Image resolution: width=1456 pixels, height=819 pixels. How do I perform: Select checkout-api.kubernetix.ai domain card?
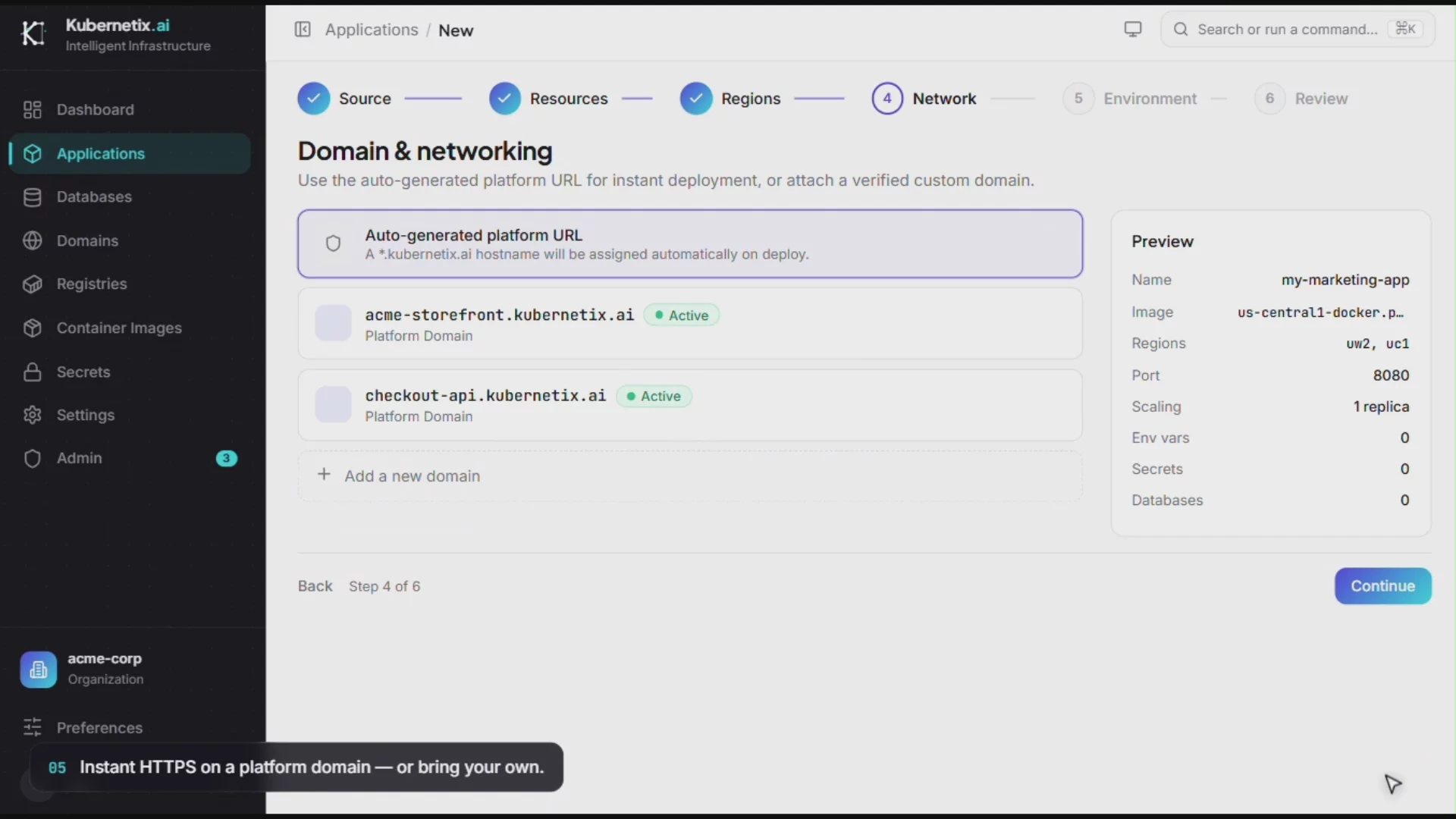pyautogui.click(x=690, y=405)
